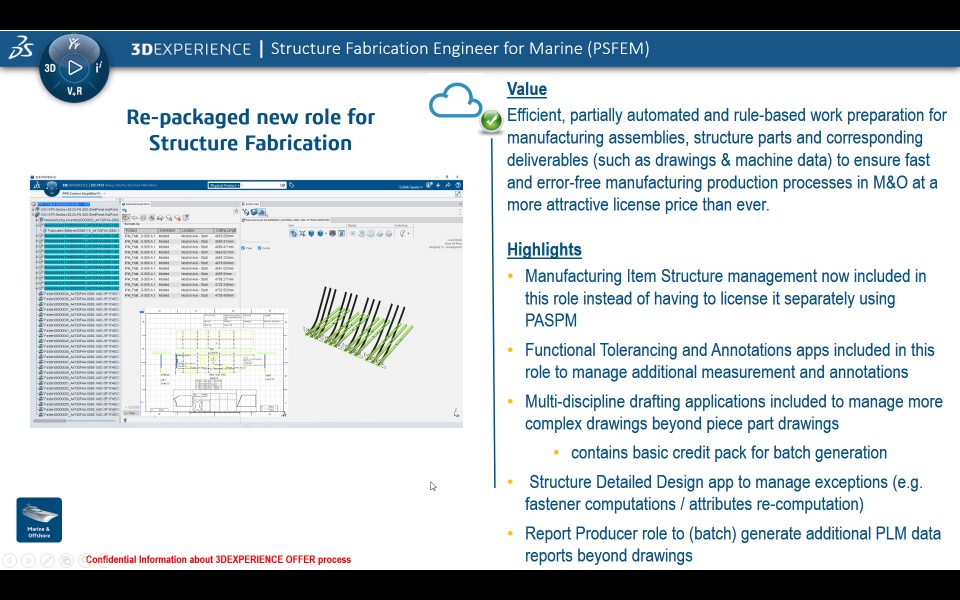Click the tag icon beside the embedded search box
The image size is (960, 600).
[291, 186]
